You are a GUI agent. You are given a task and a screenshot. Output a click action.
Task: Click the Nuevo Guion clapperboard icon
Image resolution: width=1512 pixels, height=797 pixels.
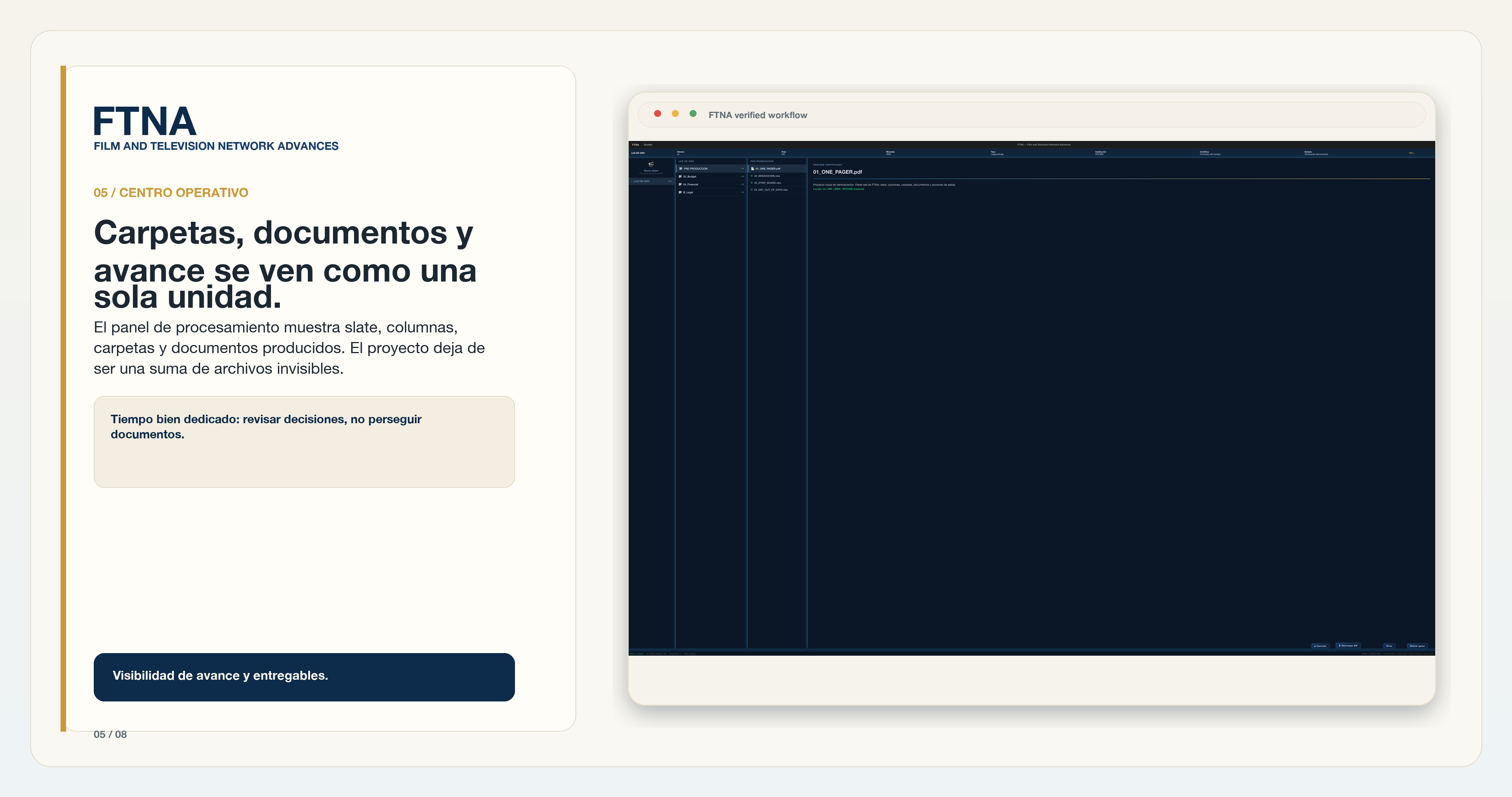[651, 164]
